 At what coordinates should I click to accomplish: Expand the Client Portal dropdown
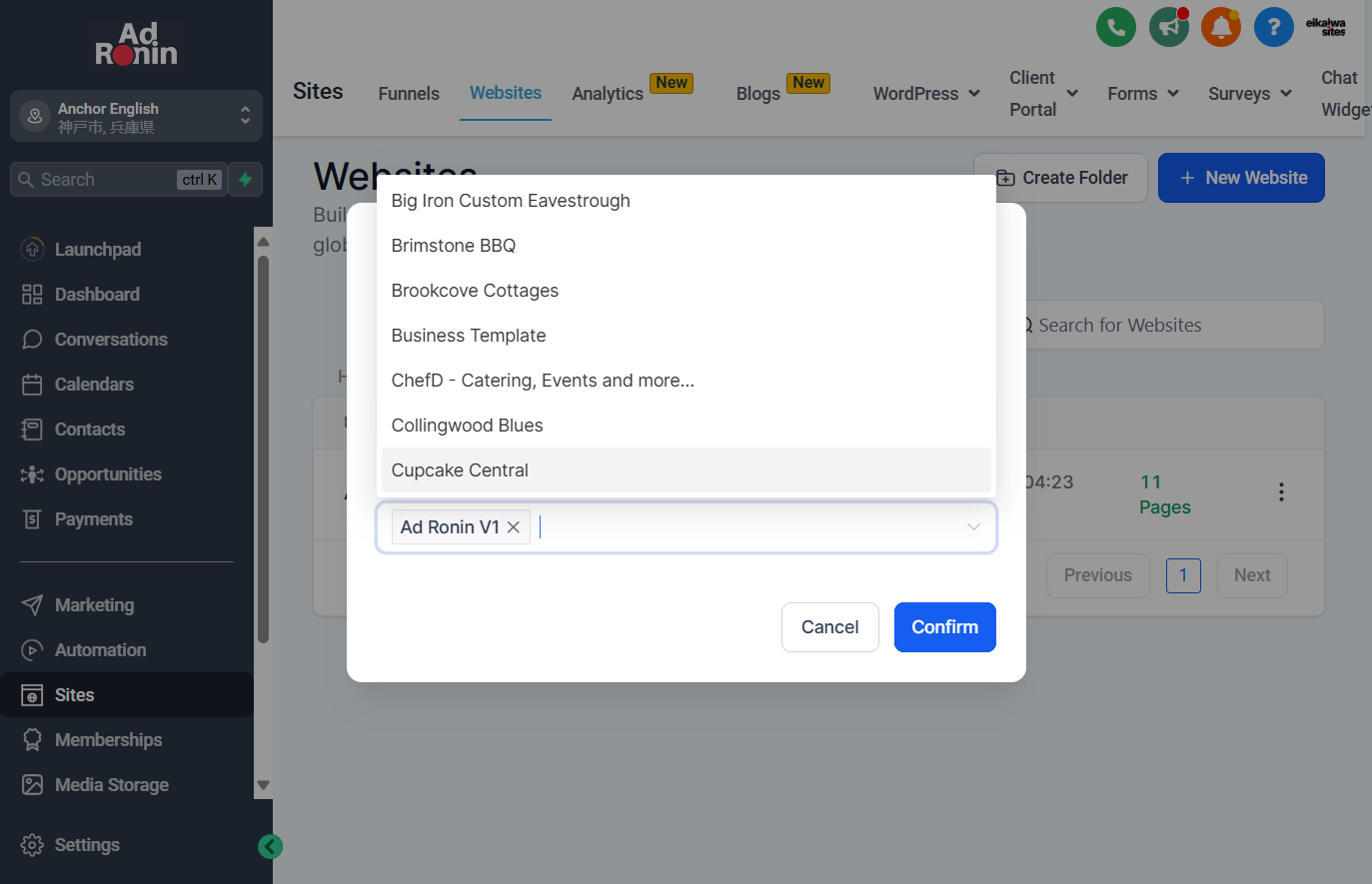point(1043,94)
